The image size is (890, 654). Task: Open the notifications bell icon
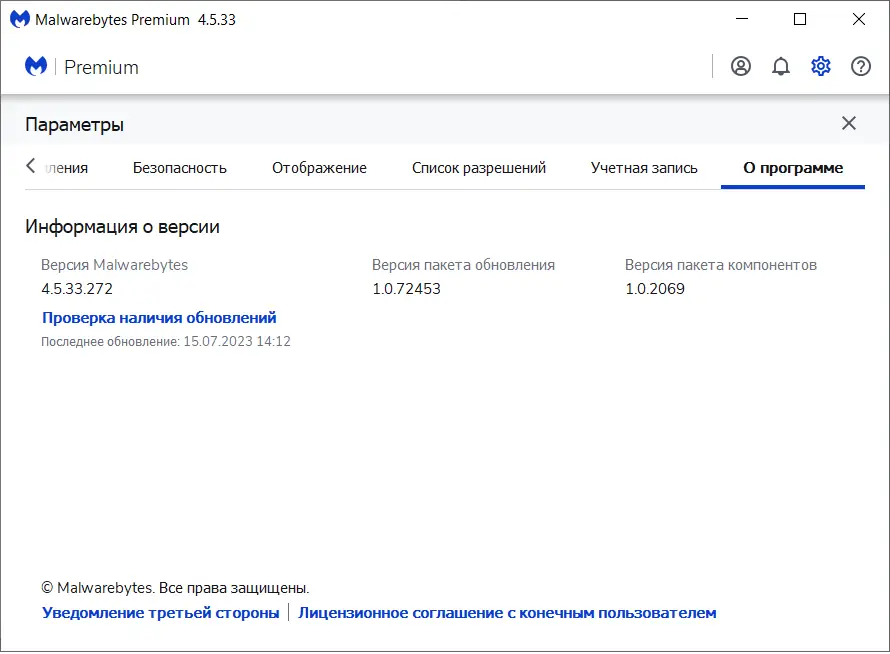point(781,66)
